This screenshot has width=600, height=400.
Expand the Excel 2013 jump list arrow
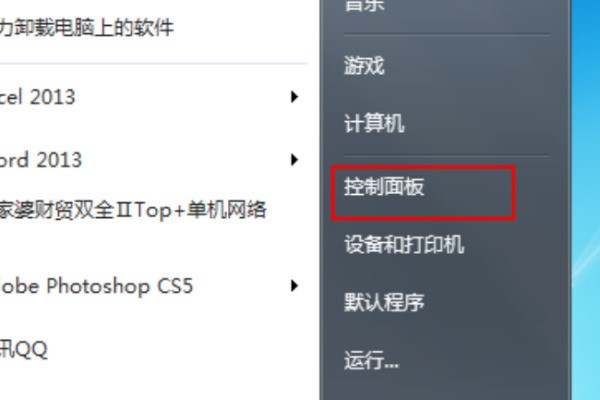[x=294, y=96]
